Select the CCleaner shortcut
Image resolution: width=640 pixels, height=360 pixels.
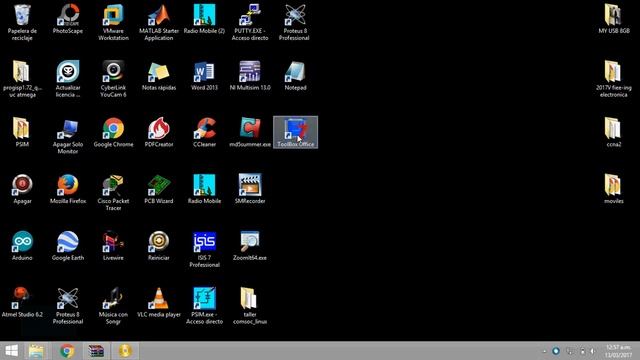[204, 132]
